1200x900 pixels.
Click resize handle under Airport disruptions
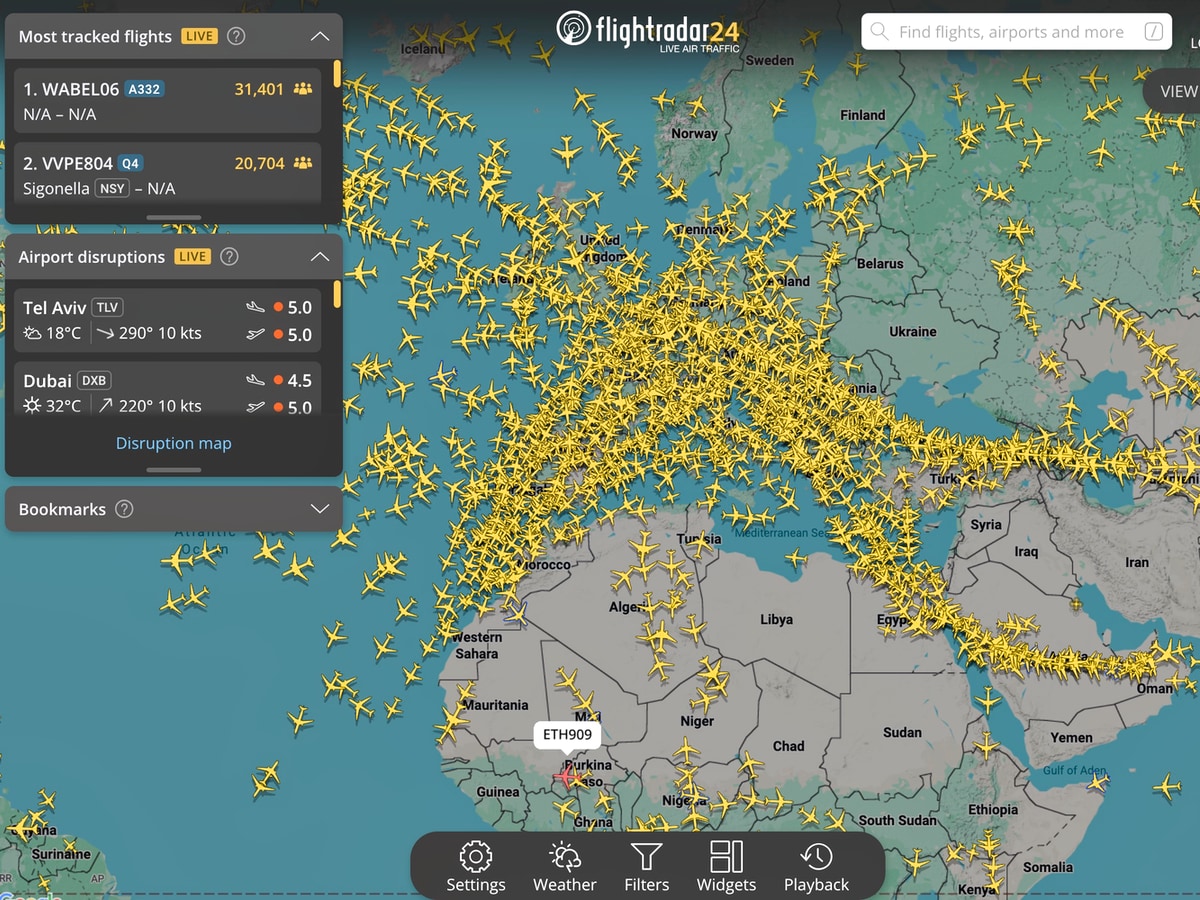tap(174, 470)
